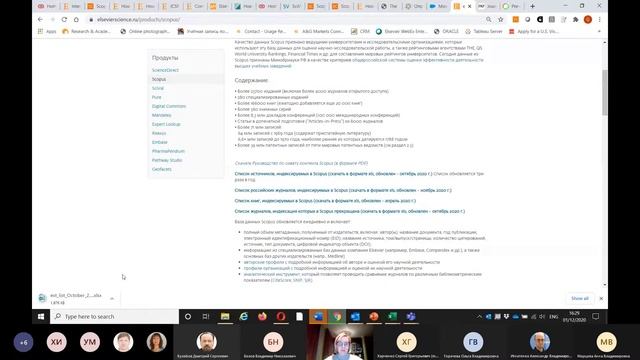This screenshot has height=360, width=640.
Task: Select participant avatar ХГ
Action: [407, 342]
